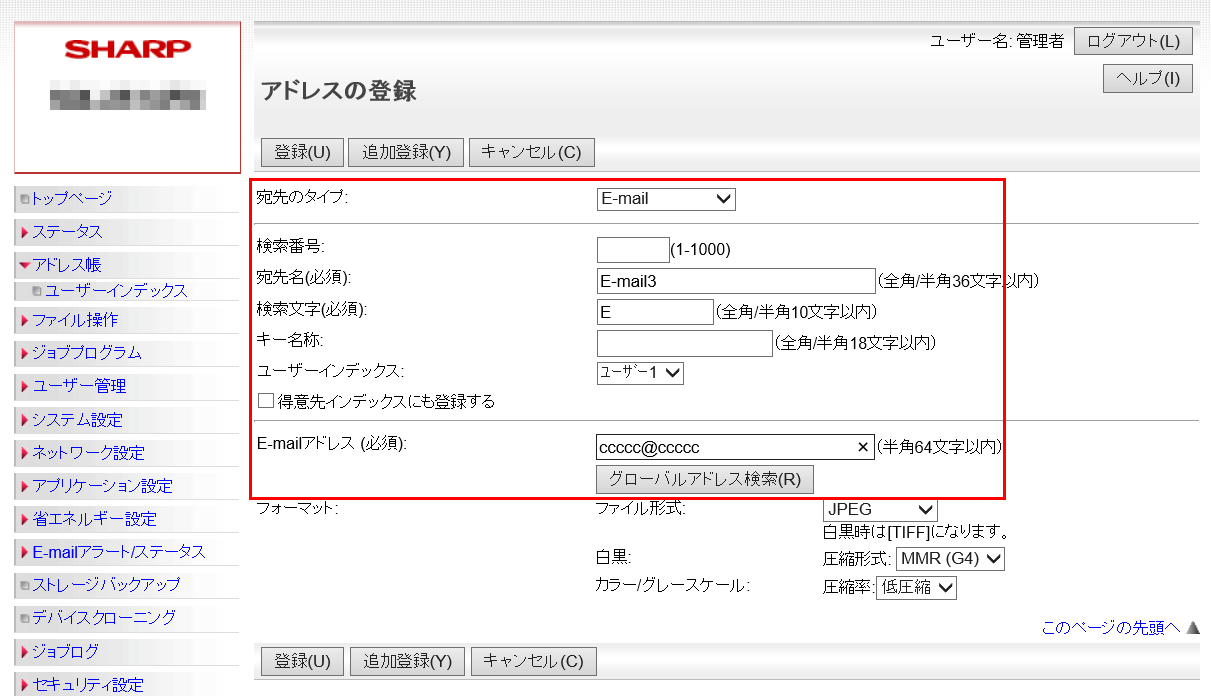
Task: Enable 得意先インデックスにも登録する checkbox
Action: pos(266,401)
